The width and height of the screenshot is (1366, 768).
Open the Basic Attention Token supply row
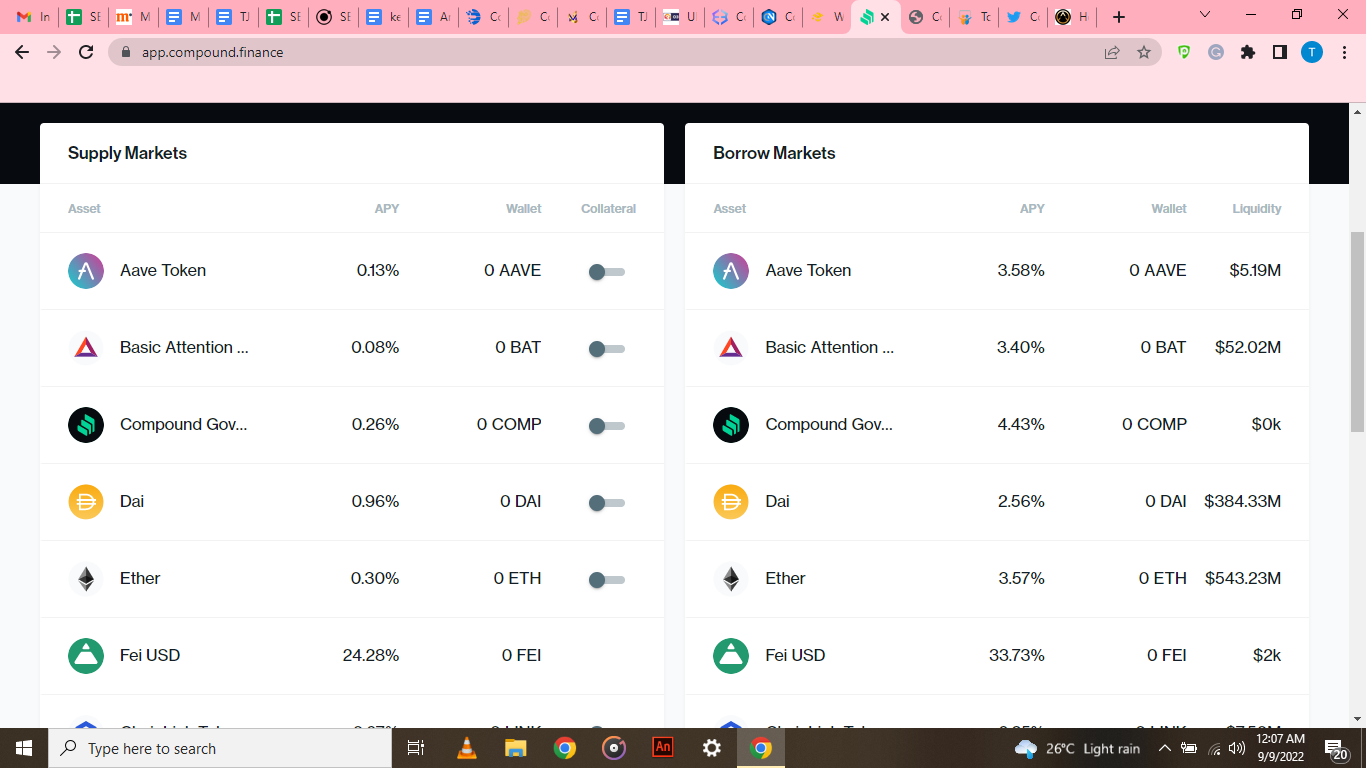pos(352,348)
